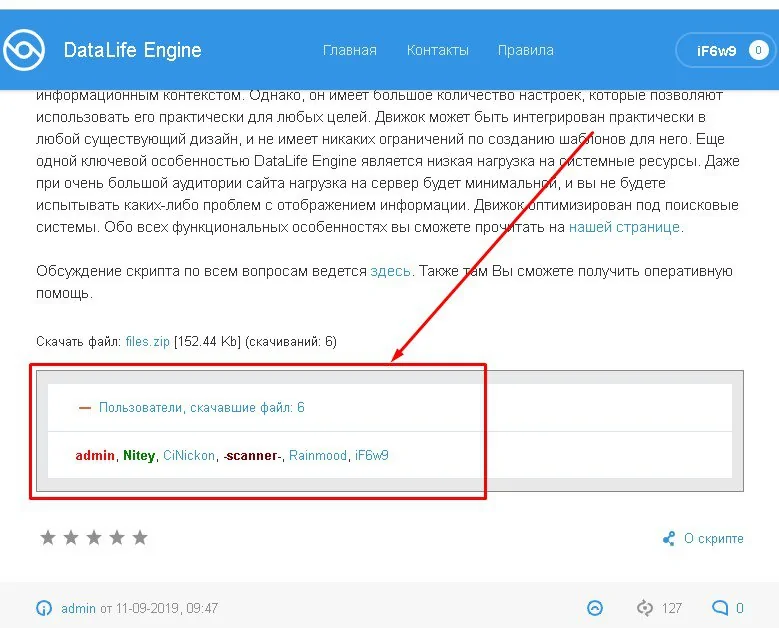Open the comments bubble icon
The height and width of the screenshot is (628, 779).
[x=720, y=608]
